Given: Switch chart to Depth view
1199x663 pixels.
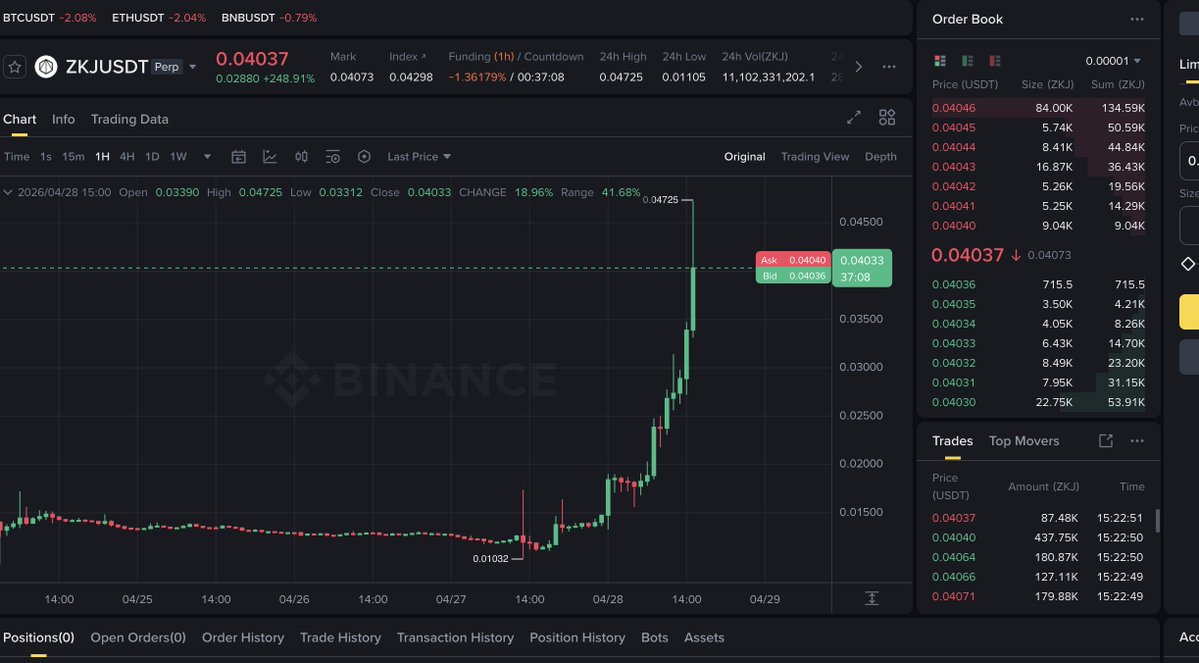Looking at the screenshot, I should pos(881,157).
